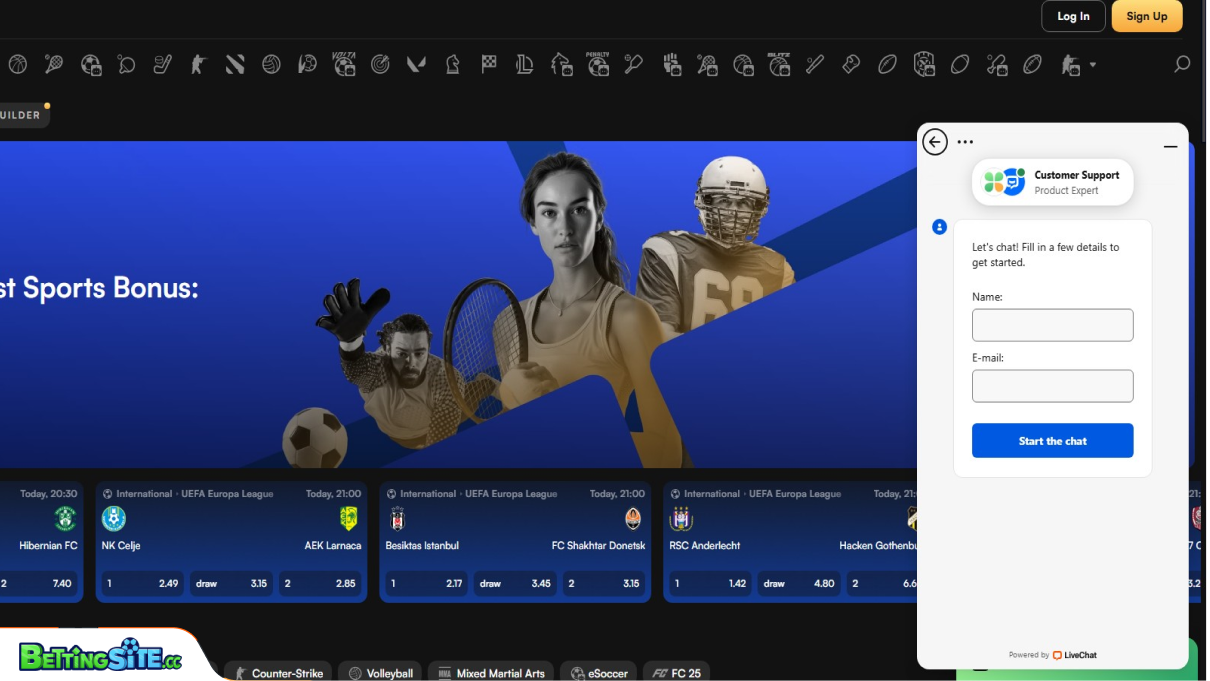Select the Valorant esports icon
This screenshot has height=681, width=1210.
(415, 64)
